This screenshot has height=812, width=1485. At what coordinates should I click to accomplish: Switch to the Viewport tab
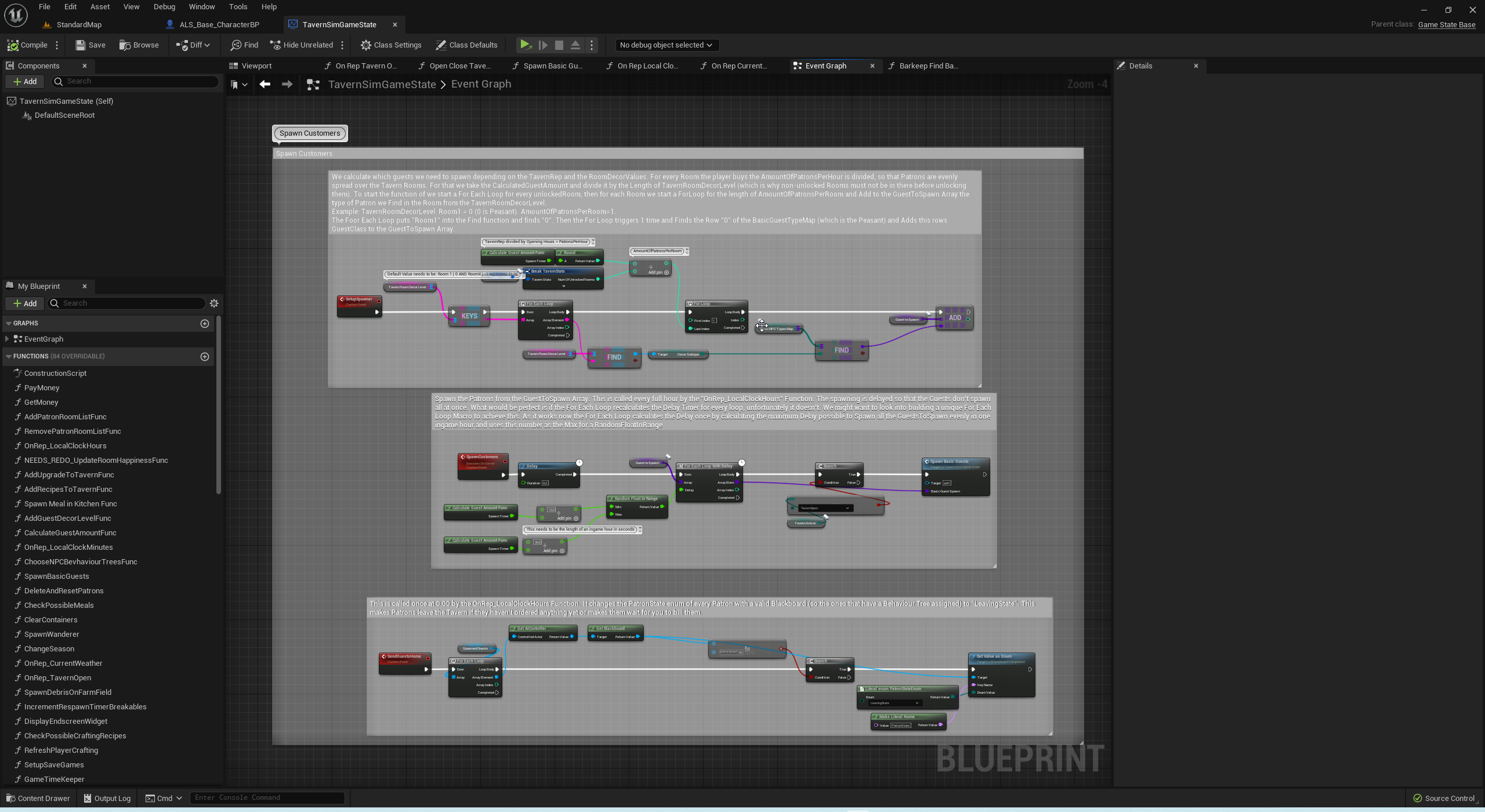tap(251, 66)
